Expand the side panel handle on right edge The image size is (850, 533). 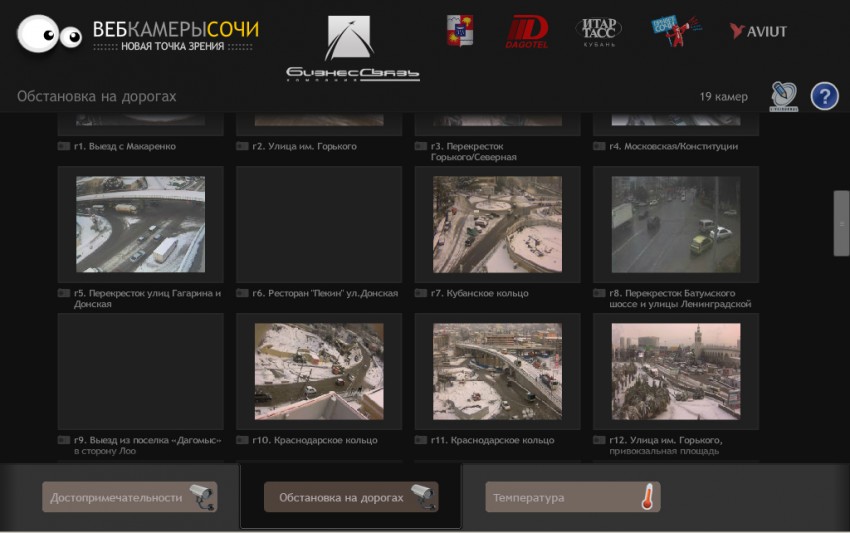click(841, 223)
